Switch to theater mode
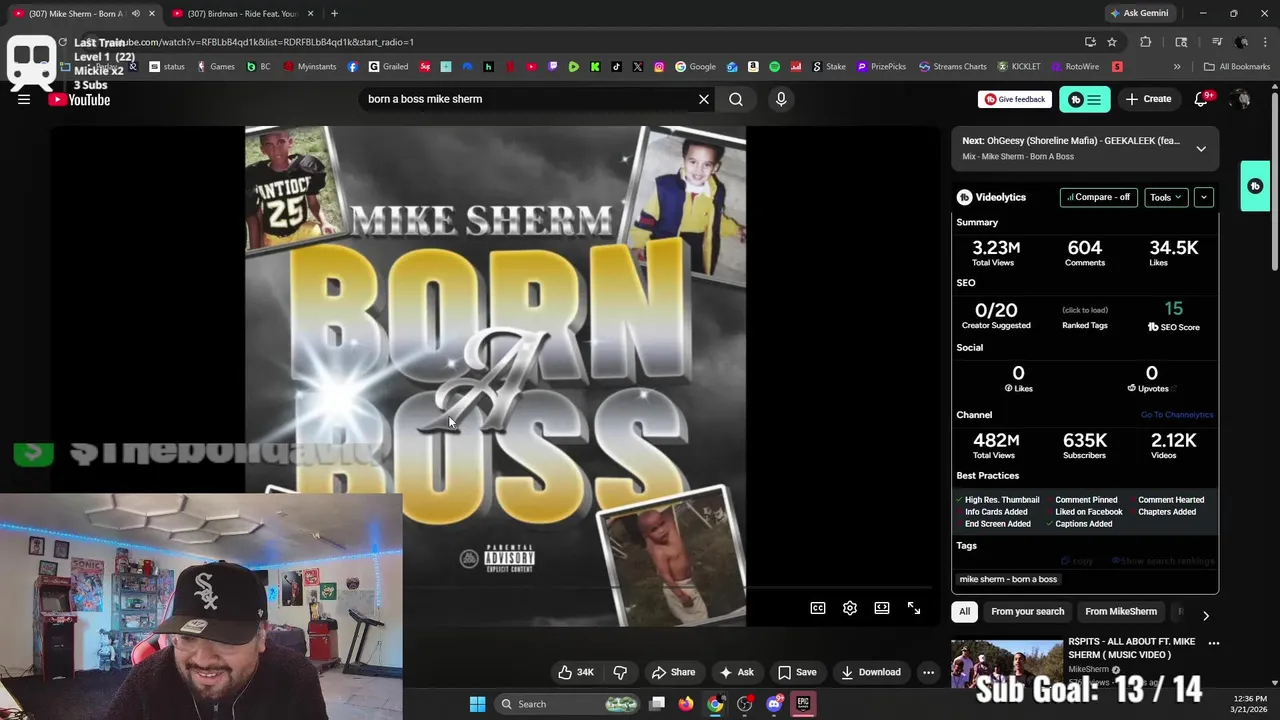Image resolution: width=1280 pixels, height=720 pixels. [882, 608]
